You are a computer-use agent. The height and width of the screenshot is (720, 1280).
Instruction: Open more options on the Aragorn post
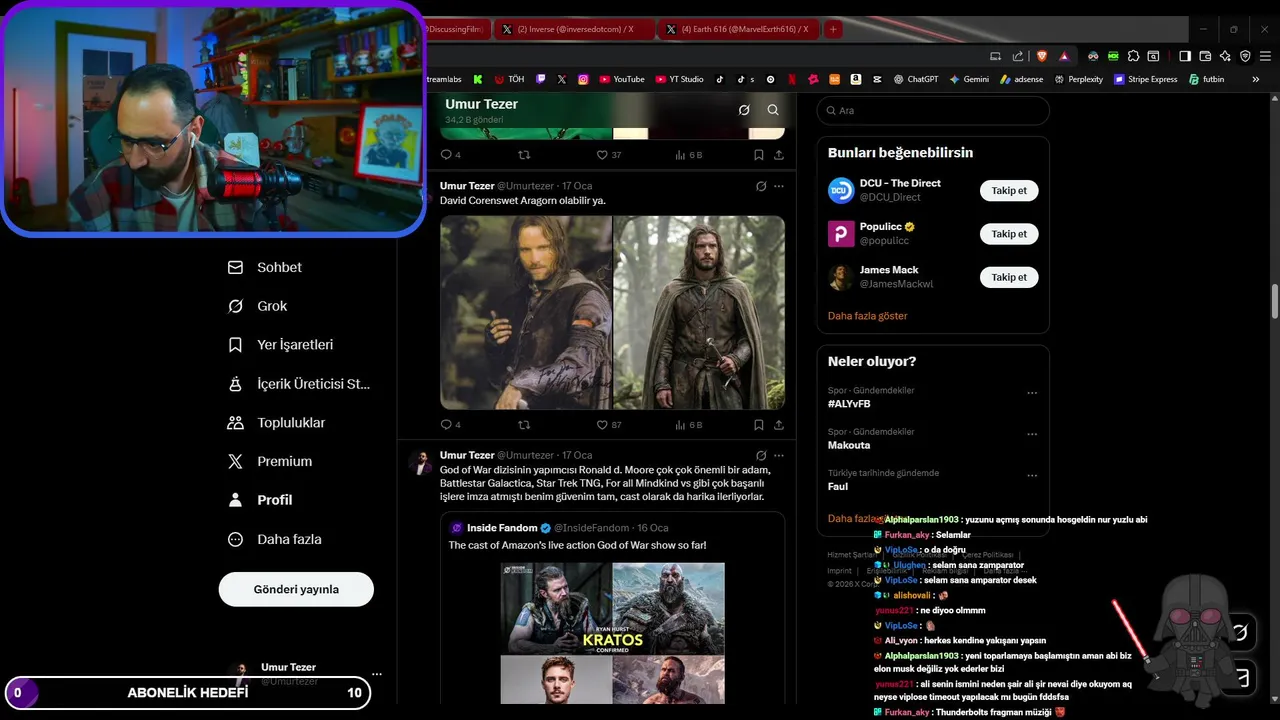(779, 186)
